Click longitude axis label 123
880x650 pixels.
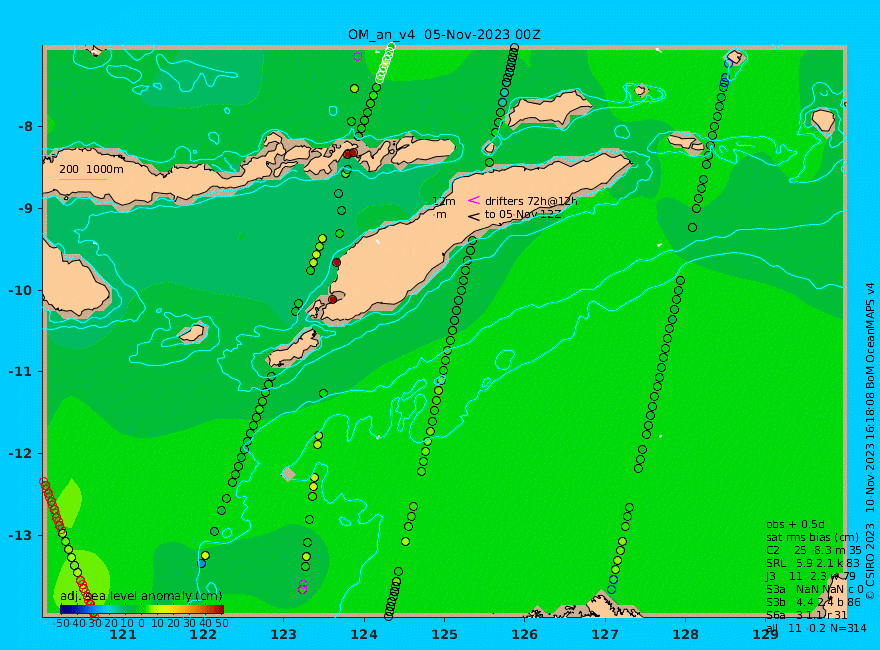pos(283,635)
